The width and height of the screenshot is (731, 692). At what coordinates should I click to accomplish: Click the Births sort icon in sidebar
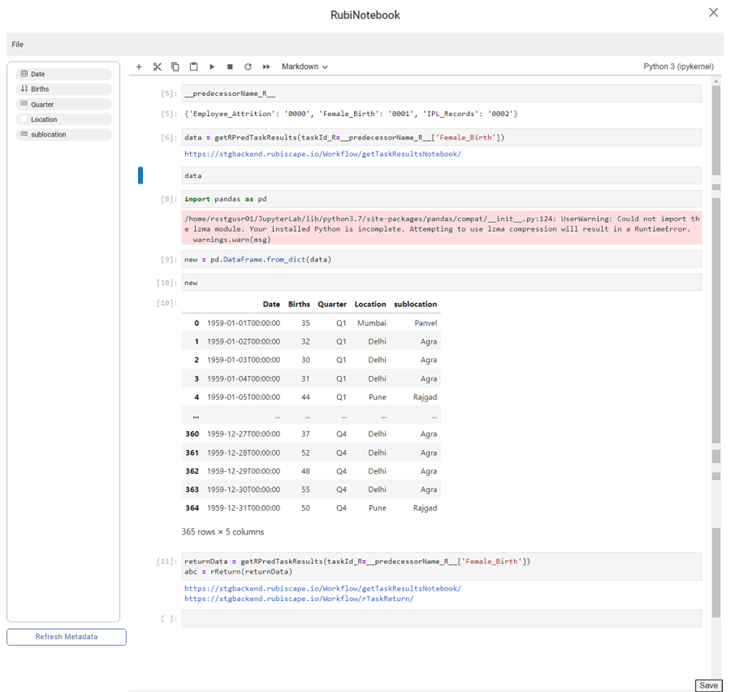24,89
